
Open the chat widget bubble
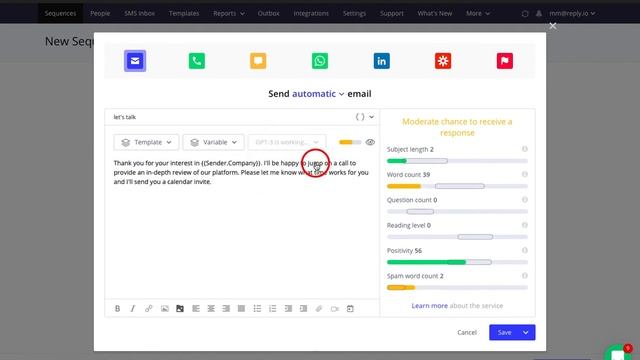pyautogui.click(x=618, y=353)
